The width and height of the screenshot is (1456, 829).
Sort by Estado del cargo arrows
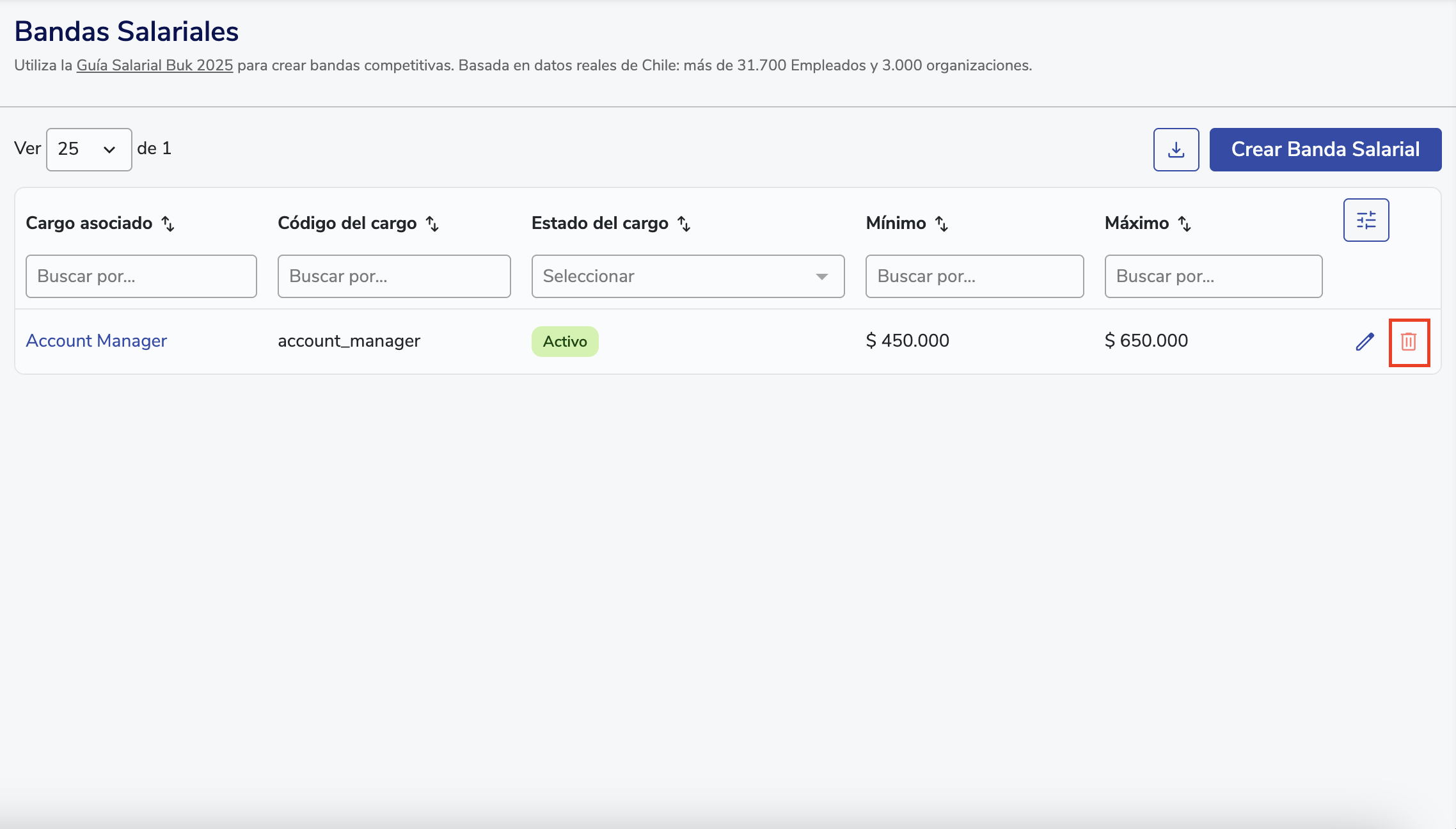[684, 223]
